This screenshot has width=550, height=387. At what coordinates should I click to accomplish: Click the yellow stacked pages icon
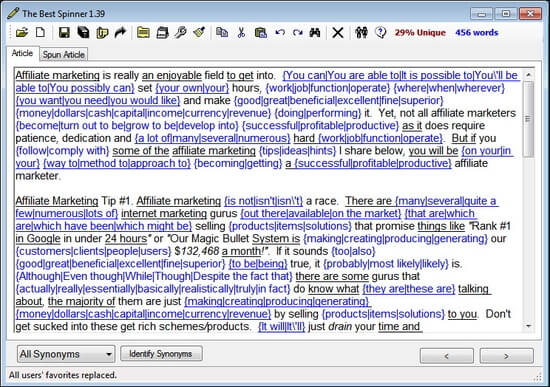point(102,33)
